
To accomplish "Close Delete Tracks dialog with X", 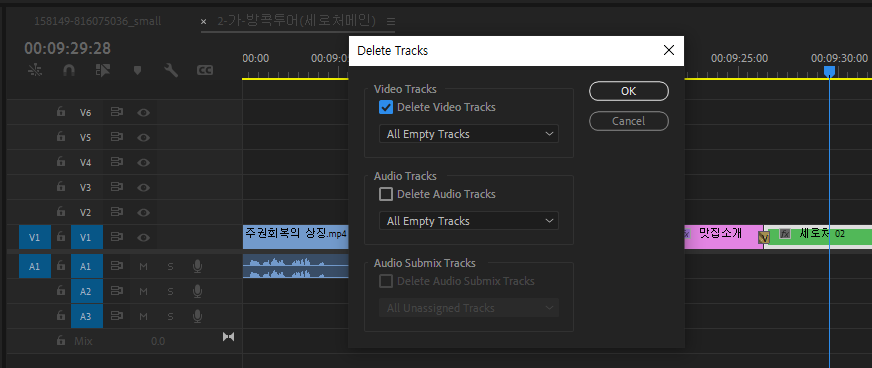I will (x=669, y=51).
